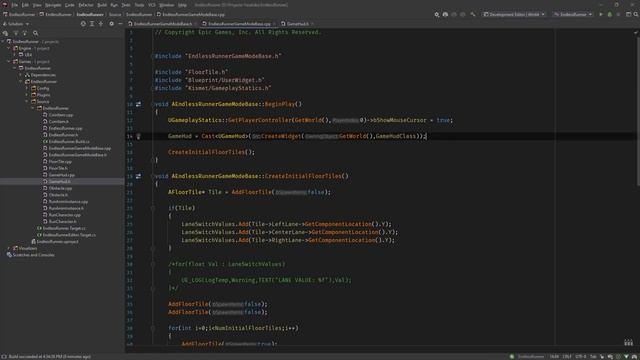The image size is (640, 360).
Task: Open the Navigate menu
Action: (x=53, y=5)
